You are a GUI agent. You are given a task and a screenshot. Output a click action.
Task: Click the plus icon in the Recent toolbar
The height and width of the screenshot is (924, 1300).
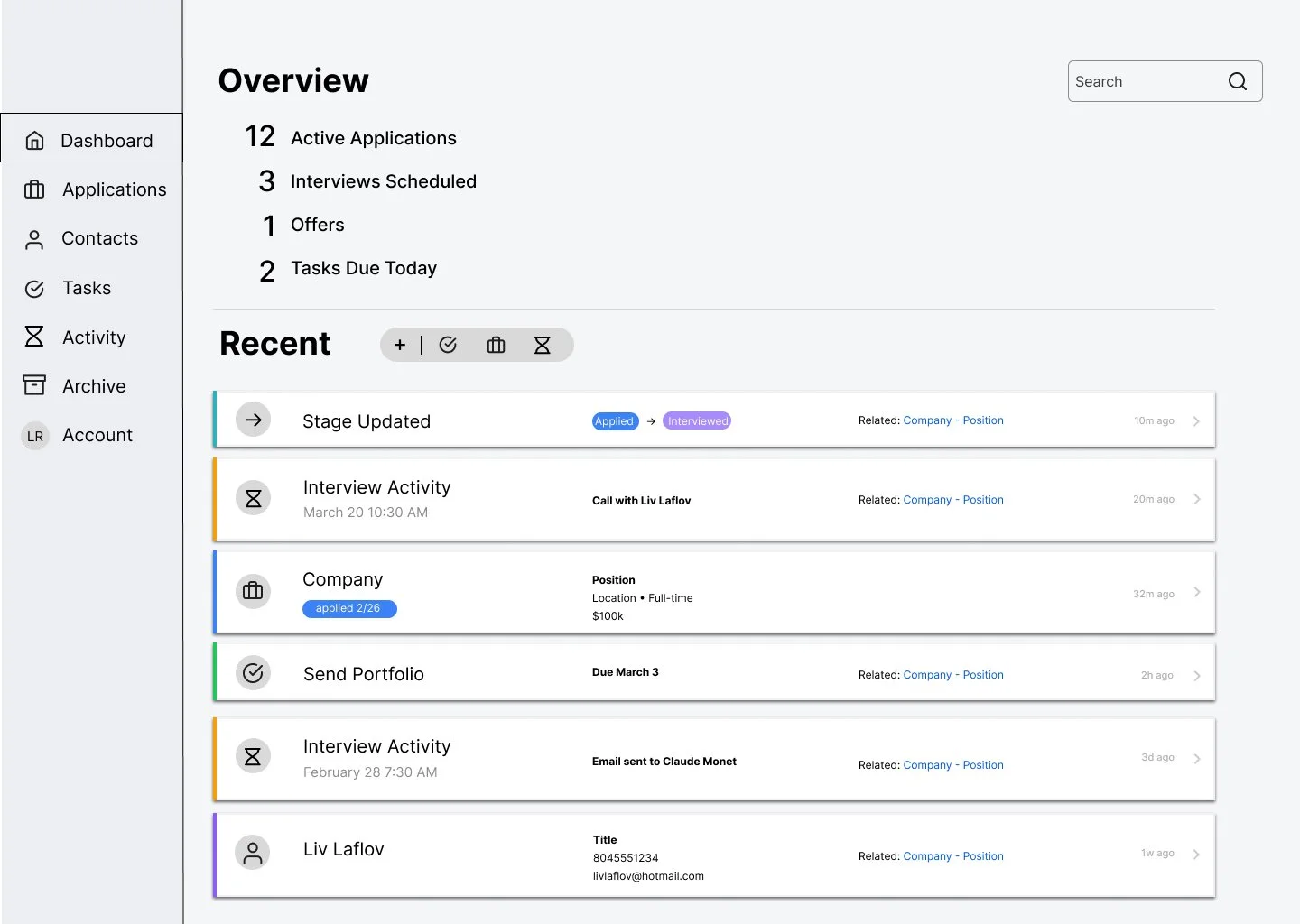click(400, 345)
